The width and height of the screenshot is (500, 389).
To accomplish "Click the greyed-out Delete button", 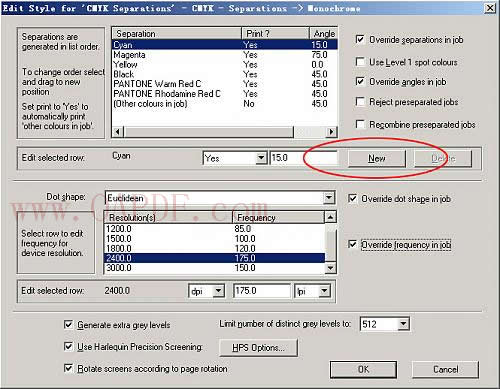I will [x=443, y=159].
